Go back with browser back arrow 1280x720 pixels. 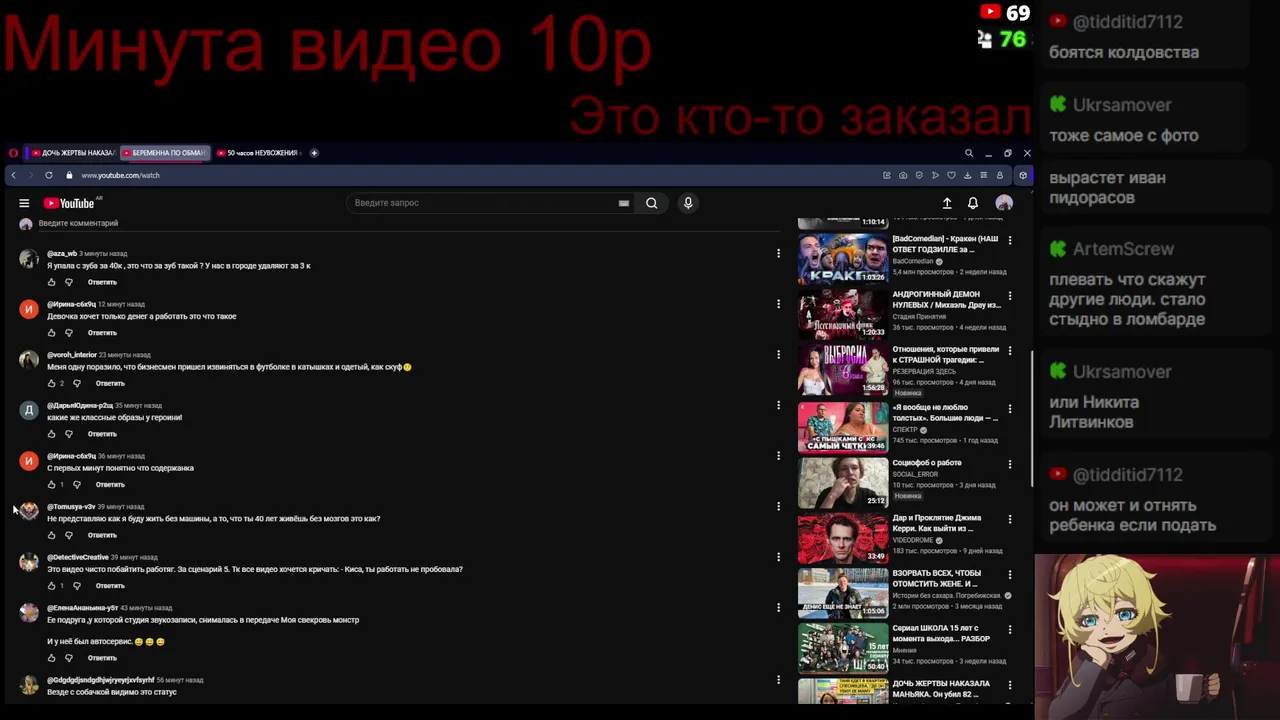tap(13, 175)
